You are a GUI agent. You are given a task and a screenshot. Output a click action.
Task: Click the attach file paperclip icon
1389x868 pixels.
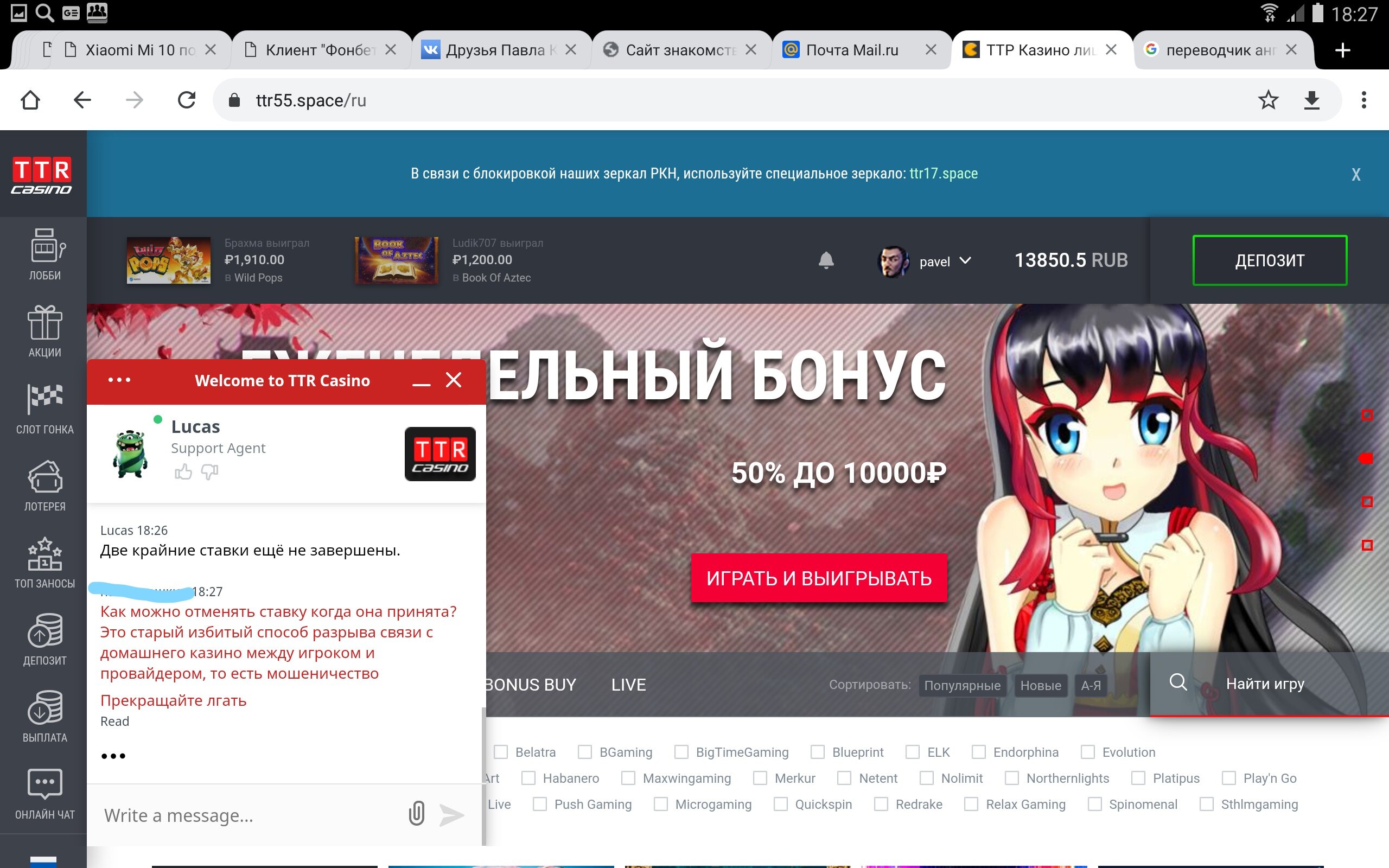[x=417, y=813]
